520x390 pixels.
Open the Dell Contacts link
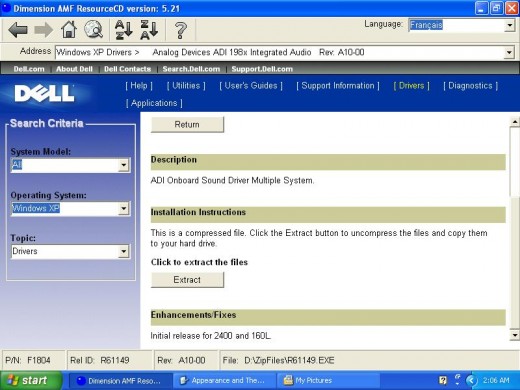[127, 69]
